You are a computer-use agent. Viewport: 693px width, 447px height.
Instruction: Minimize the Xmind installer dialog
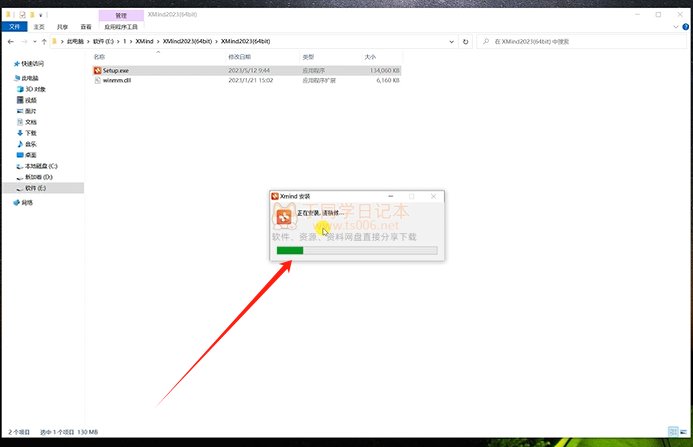tap(390, 196)
